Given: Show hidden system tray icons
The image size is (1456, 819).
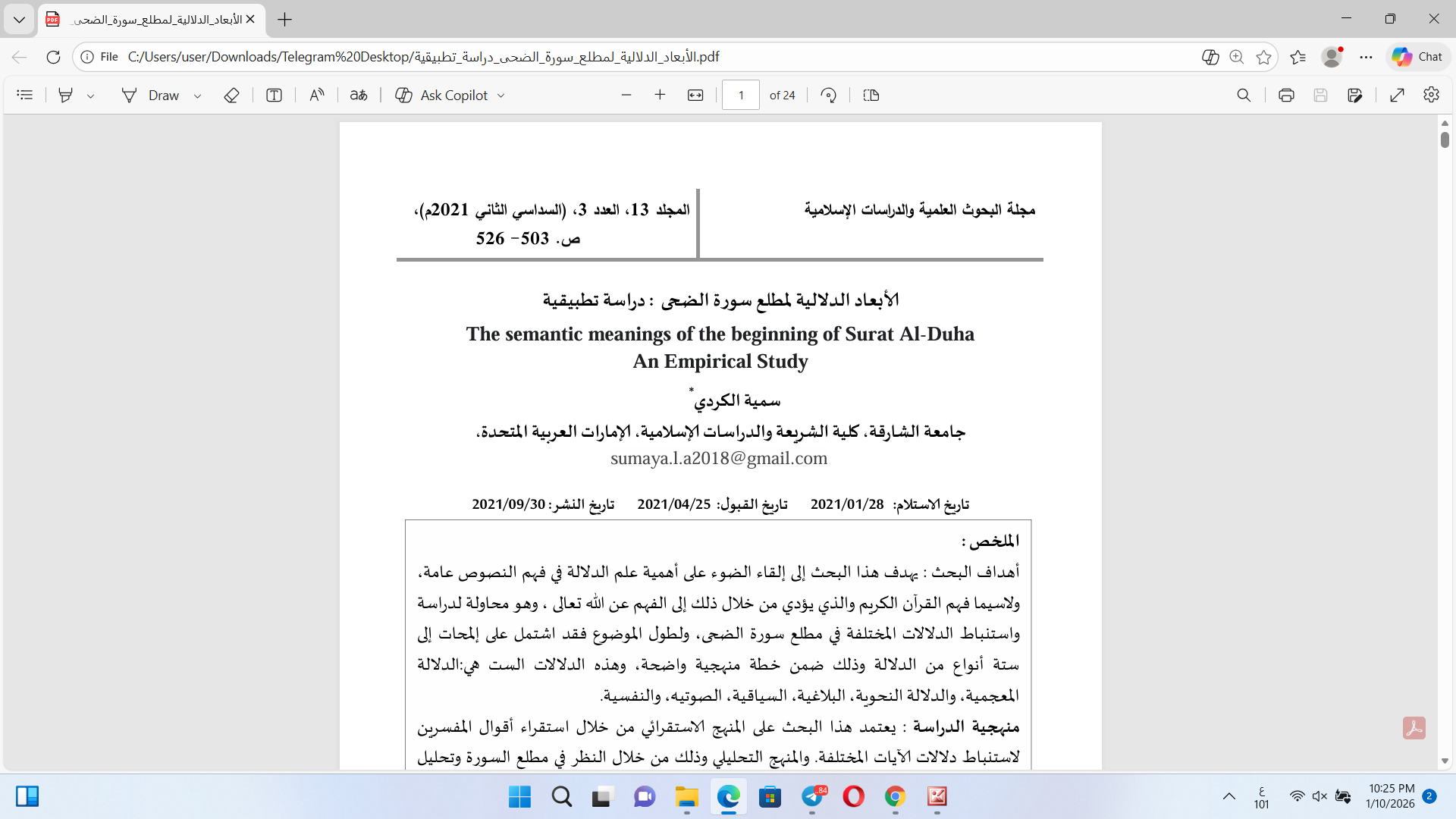Looking at the screenshot, I should click(x=1229, y=797).
